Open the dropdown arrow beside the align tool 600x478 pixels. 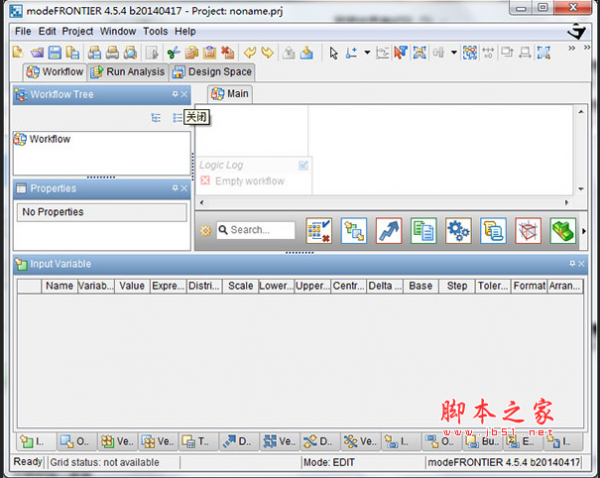pos(454,52)
